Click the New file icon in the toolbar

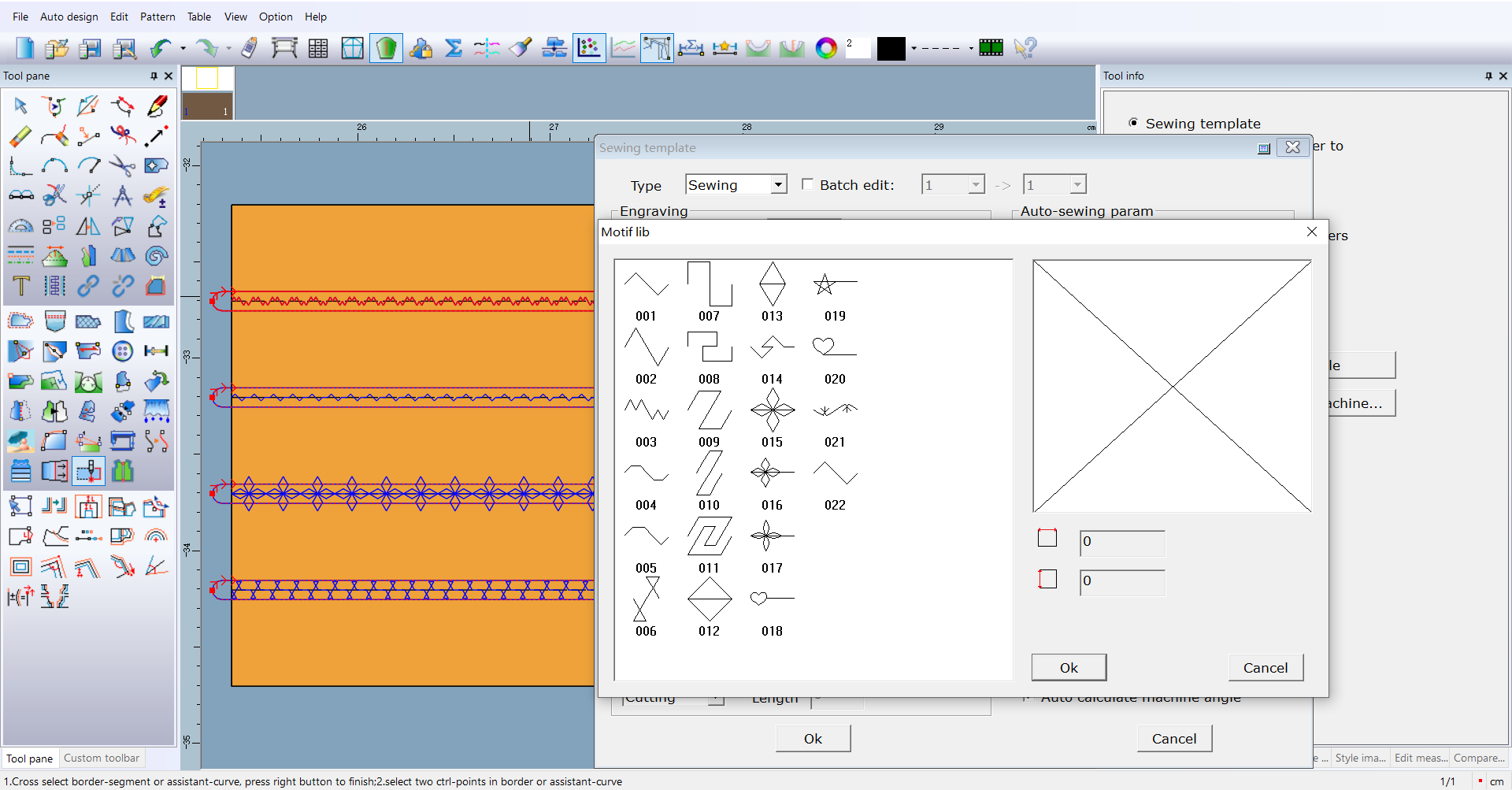(24, 48)
